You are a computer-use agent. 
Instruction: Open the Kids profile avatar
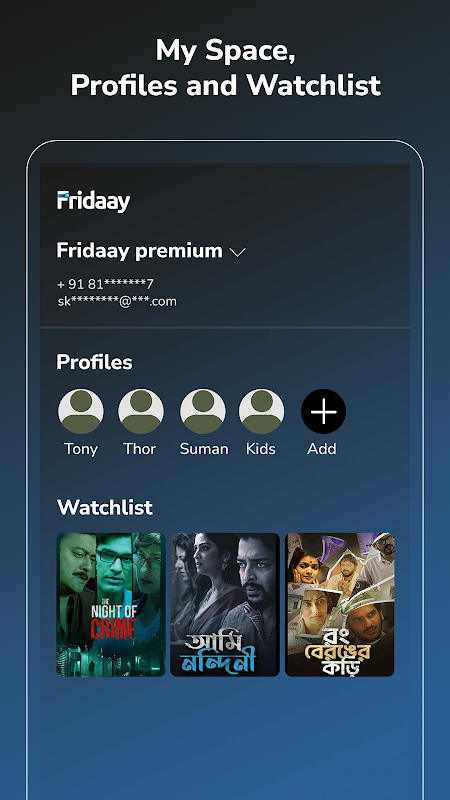click(x=262, y=411)
